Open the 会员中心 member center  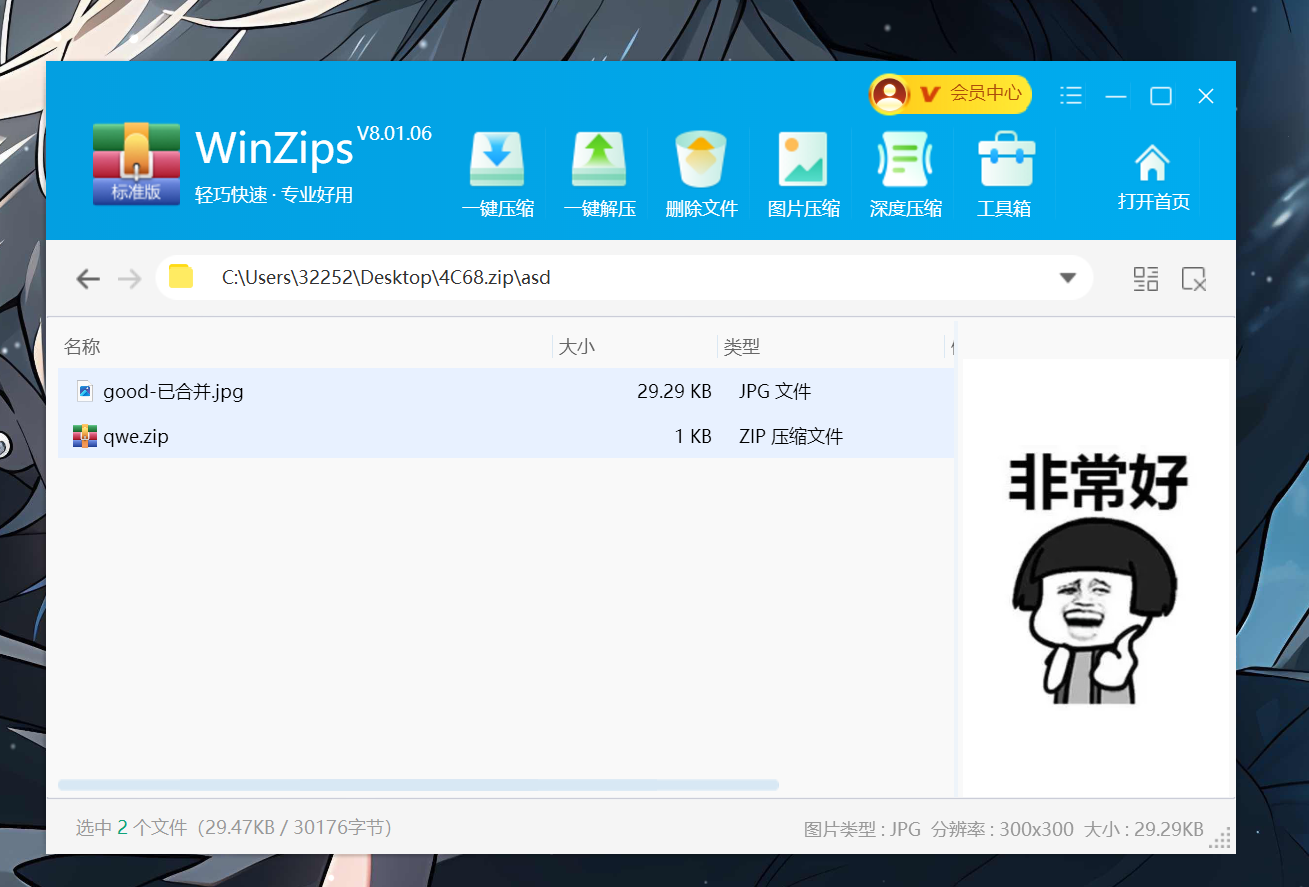click(x=950, y=94)
